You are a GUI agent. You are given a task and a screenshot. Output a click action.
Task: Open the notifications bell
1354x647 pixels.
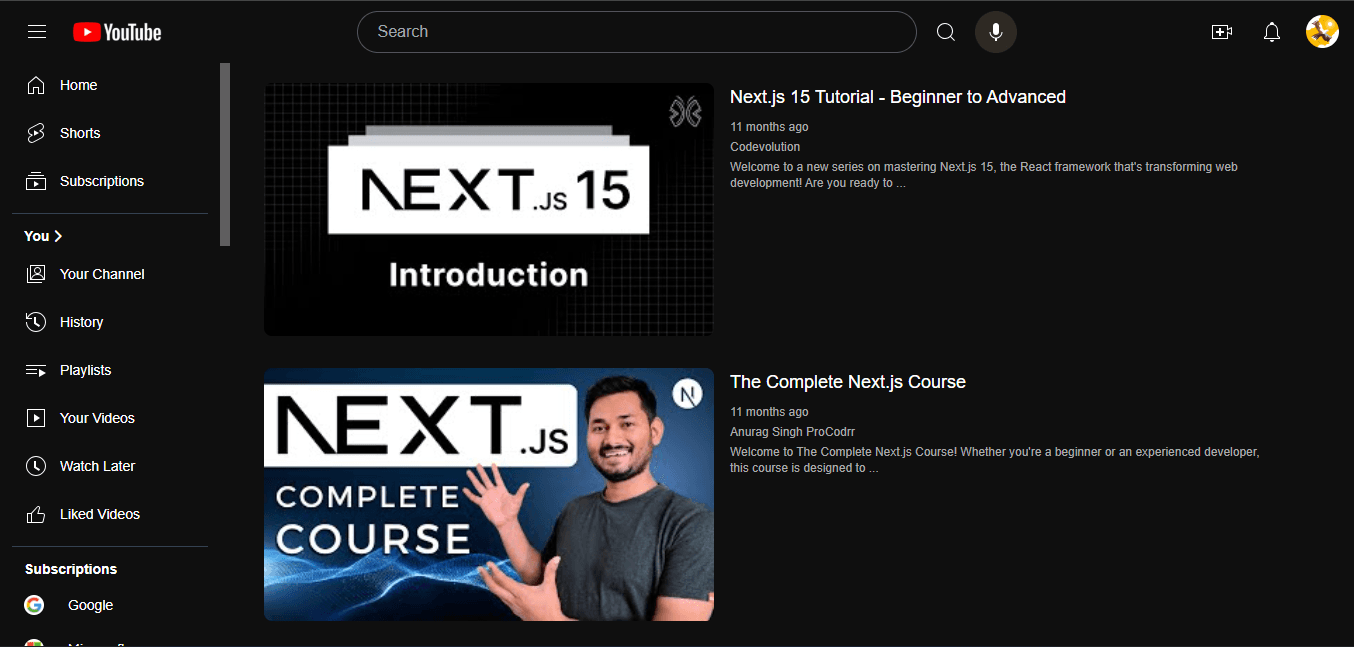(1271, 32)
